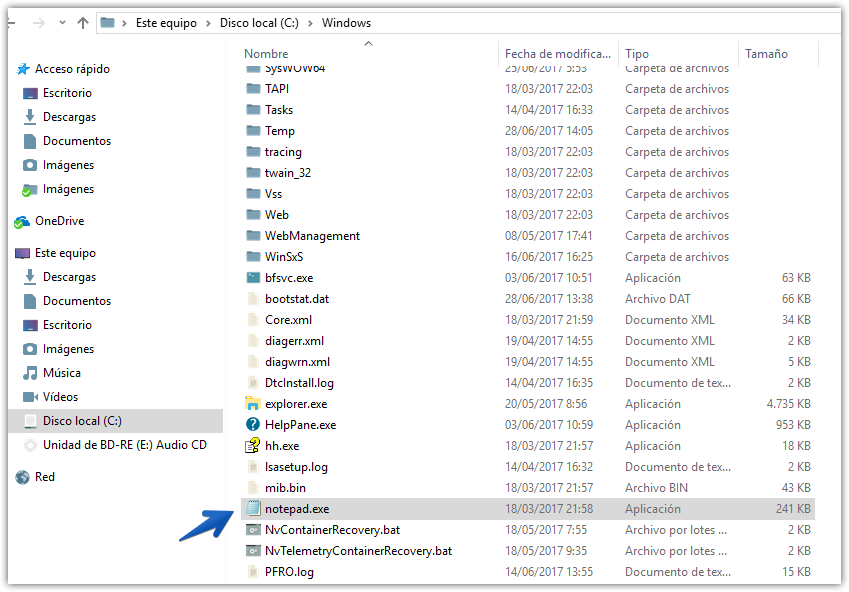Select the Vss folder icon
This screenshot has width=849, height=592.
click(x=253, y=193)
